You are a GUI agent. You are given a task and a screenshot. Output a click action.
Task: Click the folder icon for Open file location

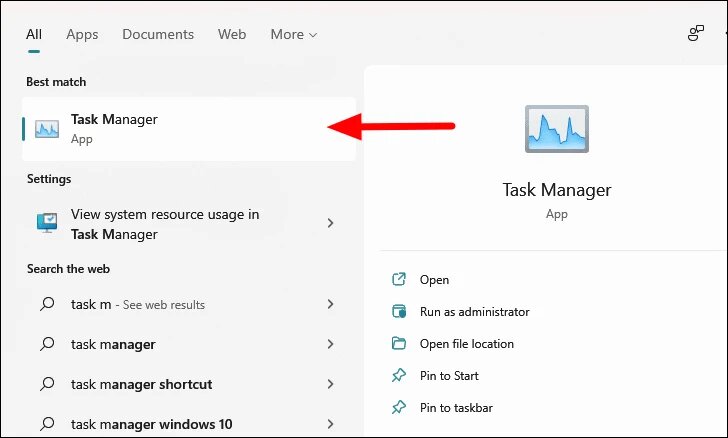399,343
